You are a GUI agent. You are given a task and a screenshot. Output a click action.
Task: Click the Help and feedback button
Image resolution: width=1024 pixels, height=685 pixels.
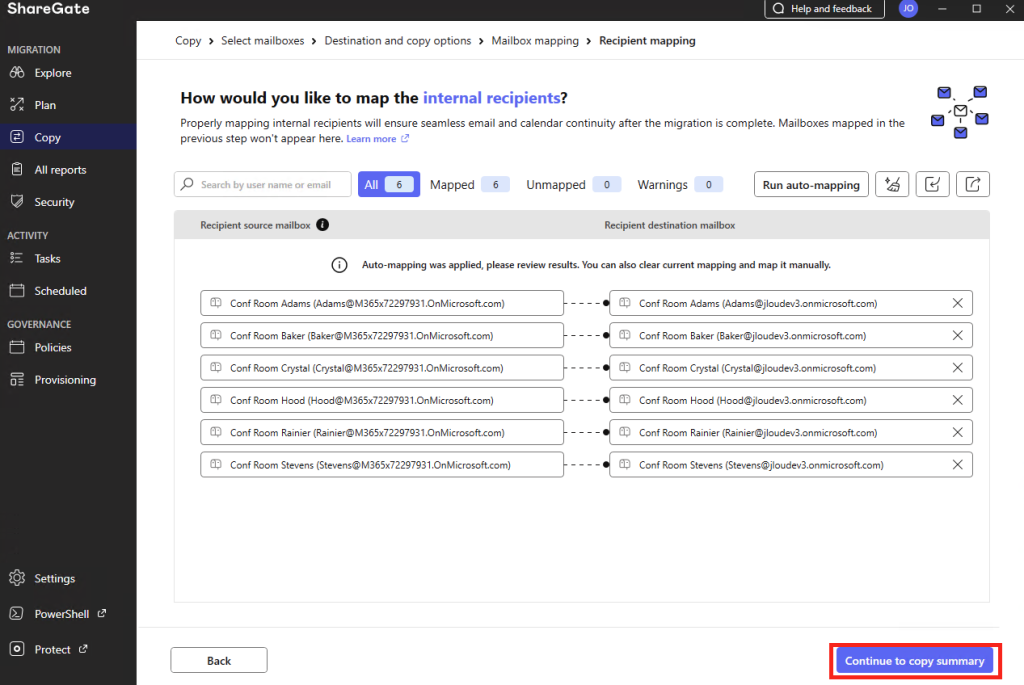(824, 8)
